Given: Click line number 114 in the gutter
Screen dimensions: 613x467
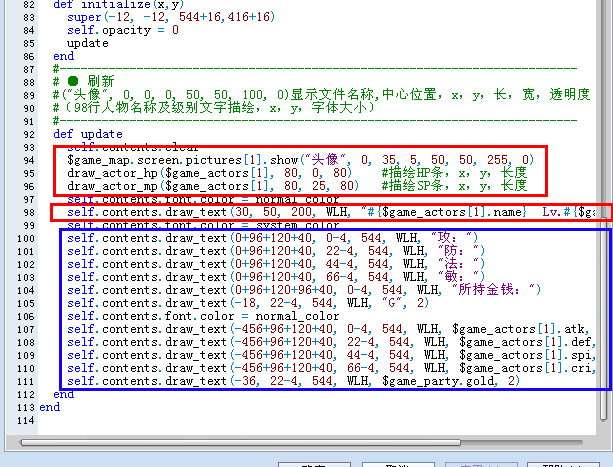Looking at the screenshot, I should [x=26, y=420].
